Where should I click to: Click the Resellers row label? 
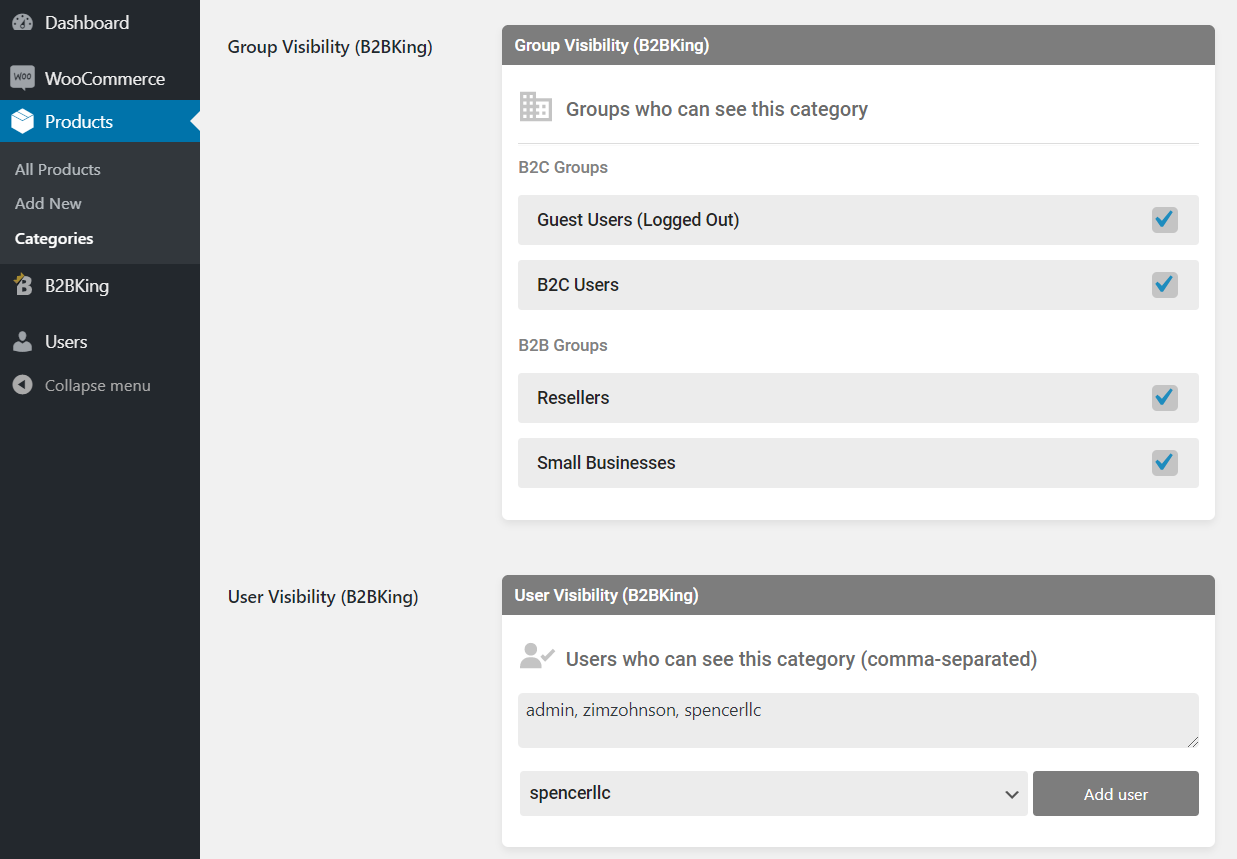click(x=573, y=398)
